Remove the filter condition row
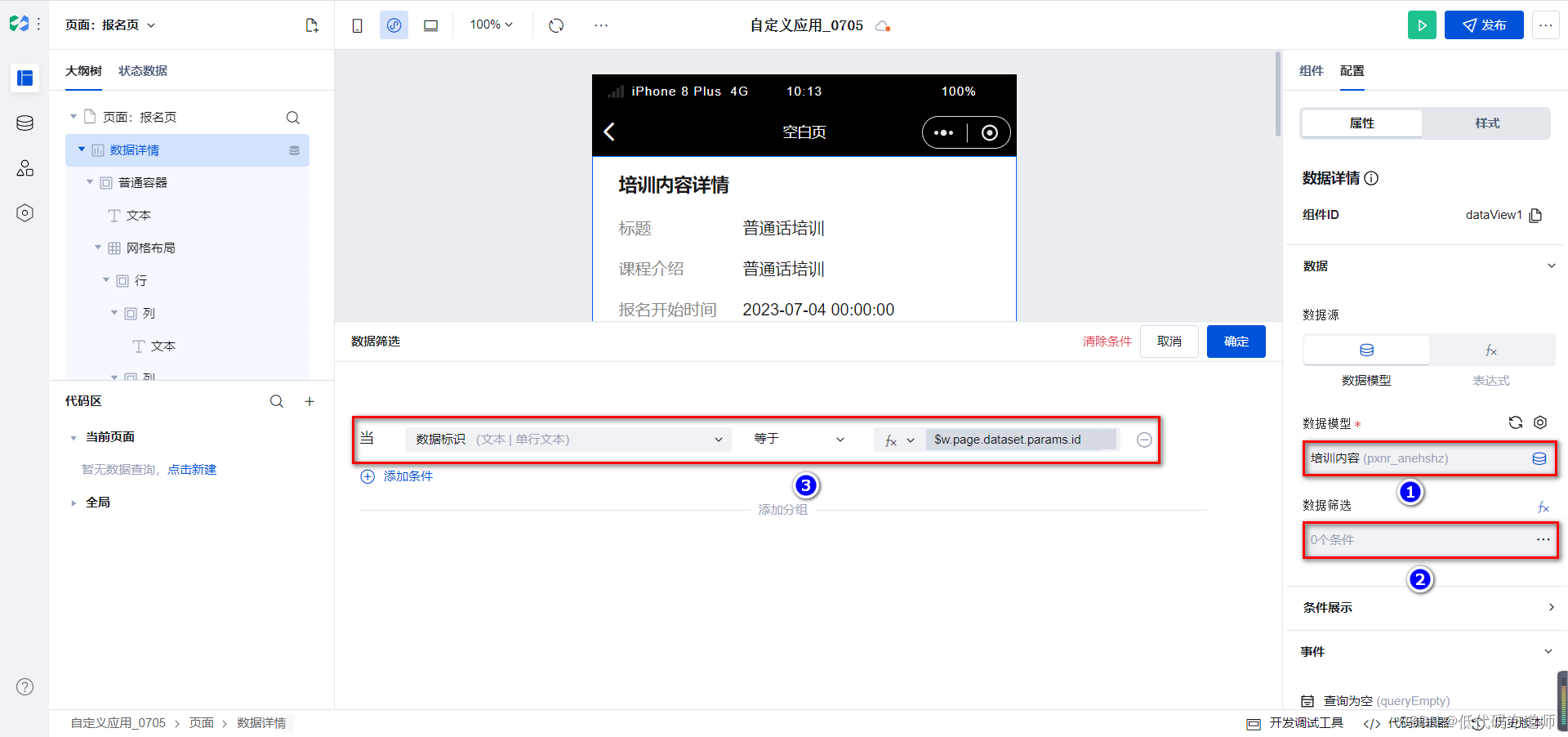 1145,440
